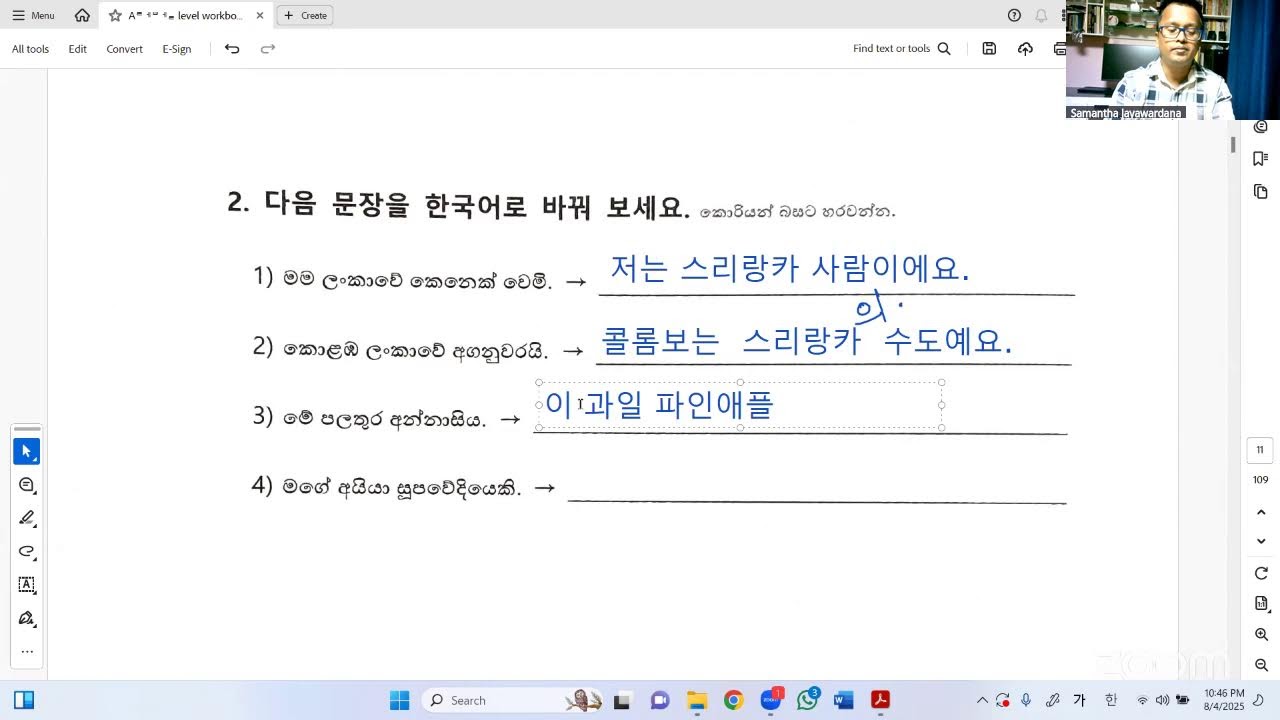Image resolution: width=1280 pixels, height=720 pixels.
Task: Click the pen menu tray icon
Action: pyautogui.click(x=1052, y=700)
